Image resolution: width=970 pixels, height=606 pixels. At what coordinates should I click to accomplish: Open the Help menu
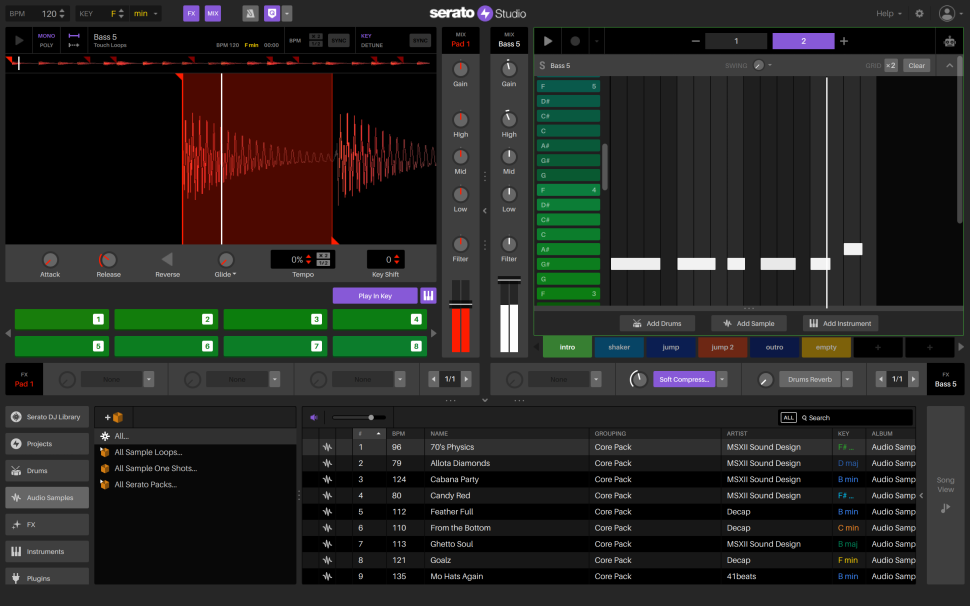[888, 13]
